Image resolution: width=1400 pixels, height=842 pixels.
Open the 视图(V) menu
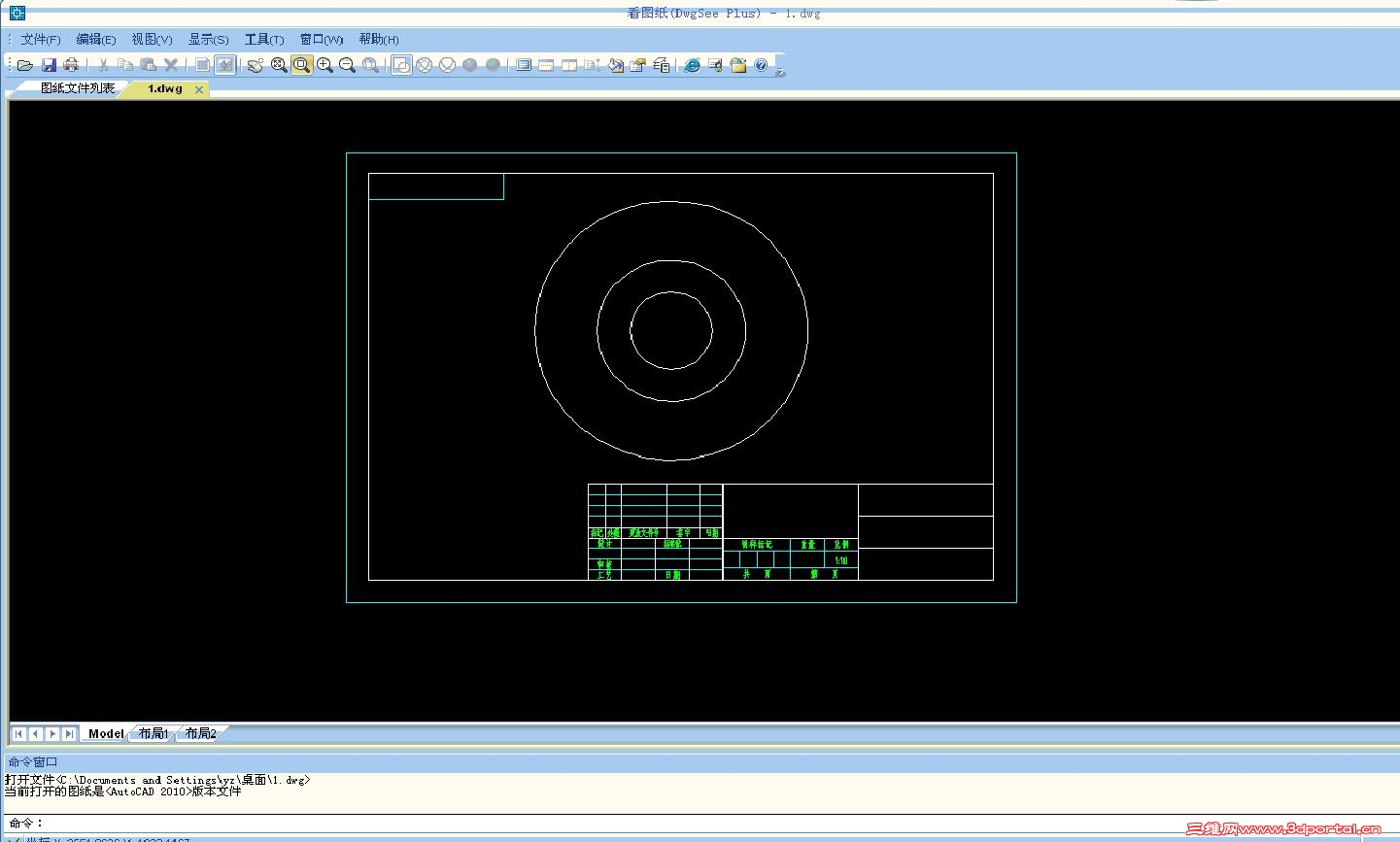pyautogui.click(x=152, y=39)
